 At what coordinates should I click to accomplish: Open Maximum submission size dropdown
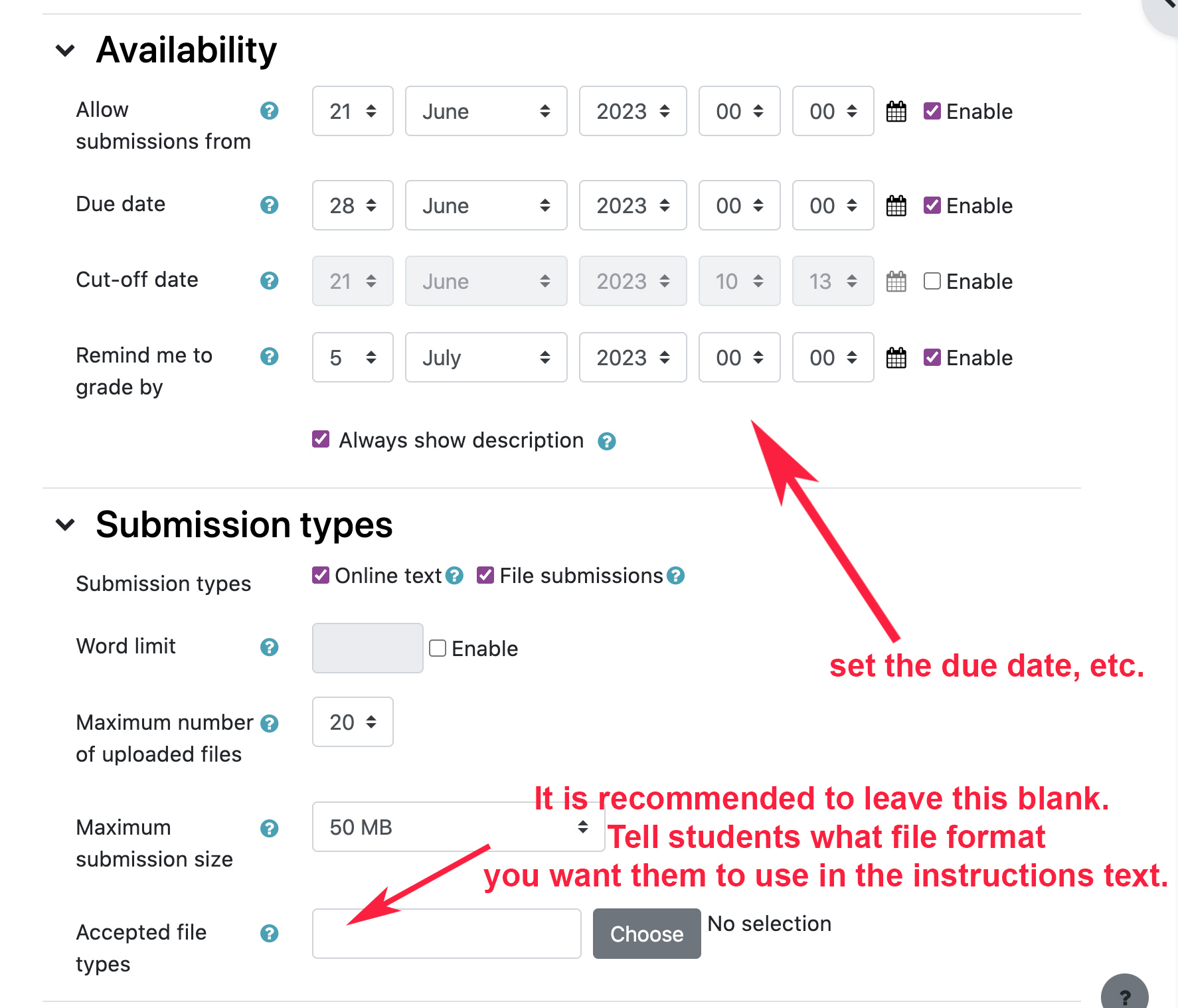[458, 827]
